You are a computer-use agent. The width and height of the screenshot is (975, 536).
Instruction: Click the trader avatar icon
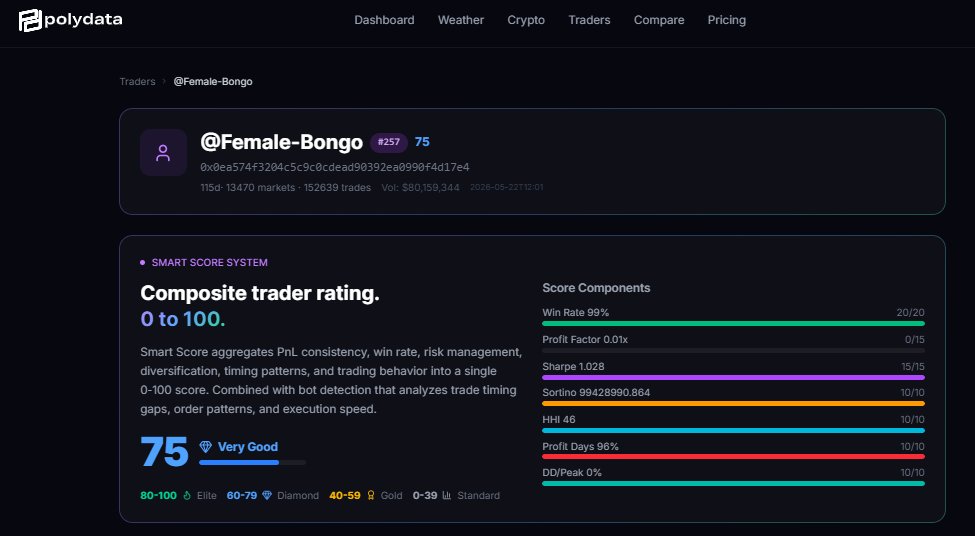(x=163, y=153)
